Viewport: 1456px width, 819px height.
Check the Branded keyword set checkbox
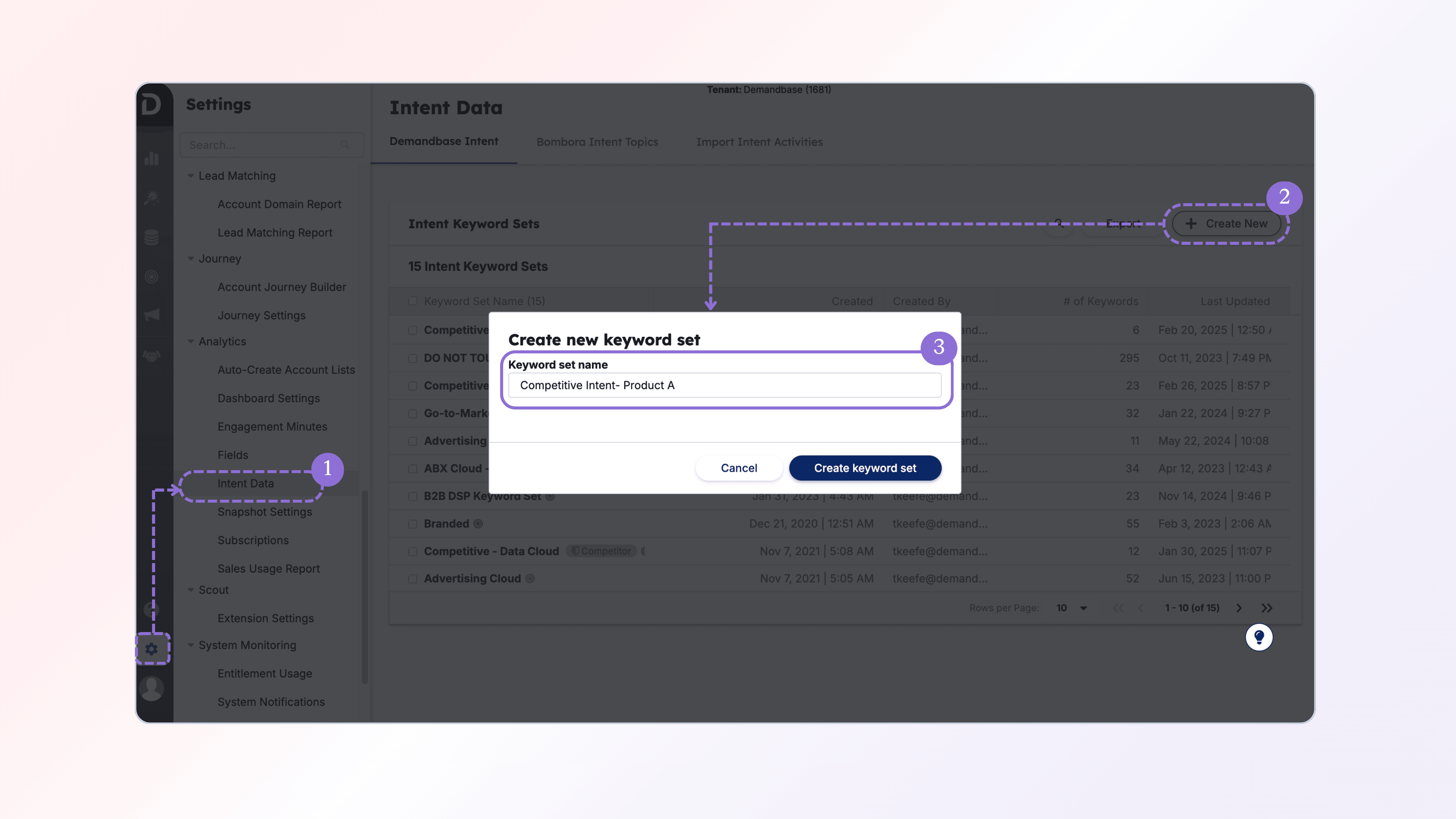click(413, 524)
